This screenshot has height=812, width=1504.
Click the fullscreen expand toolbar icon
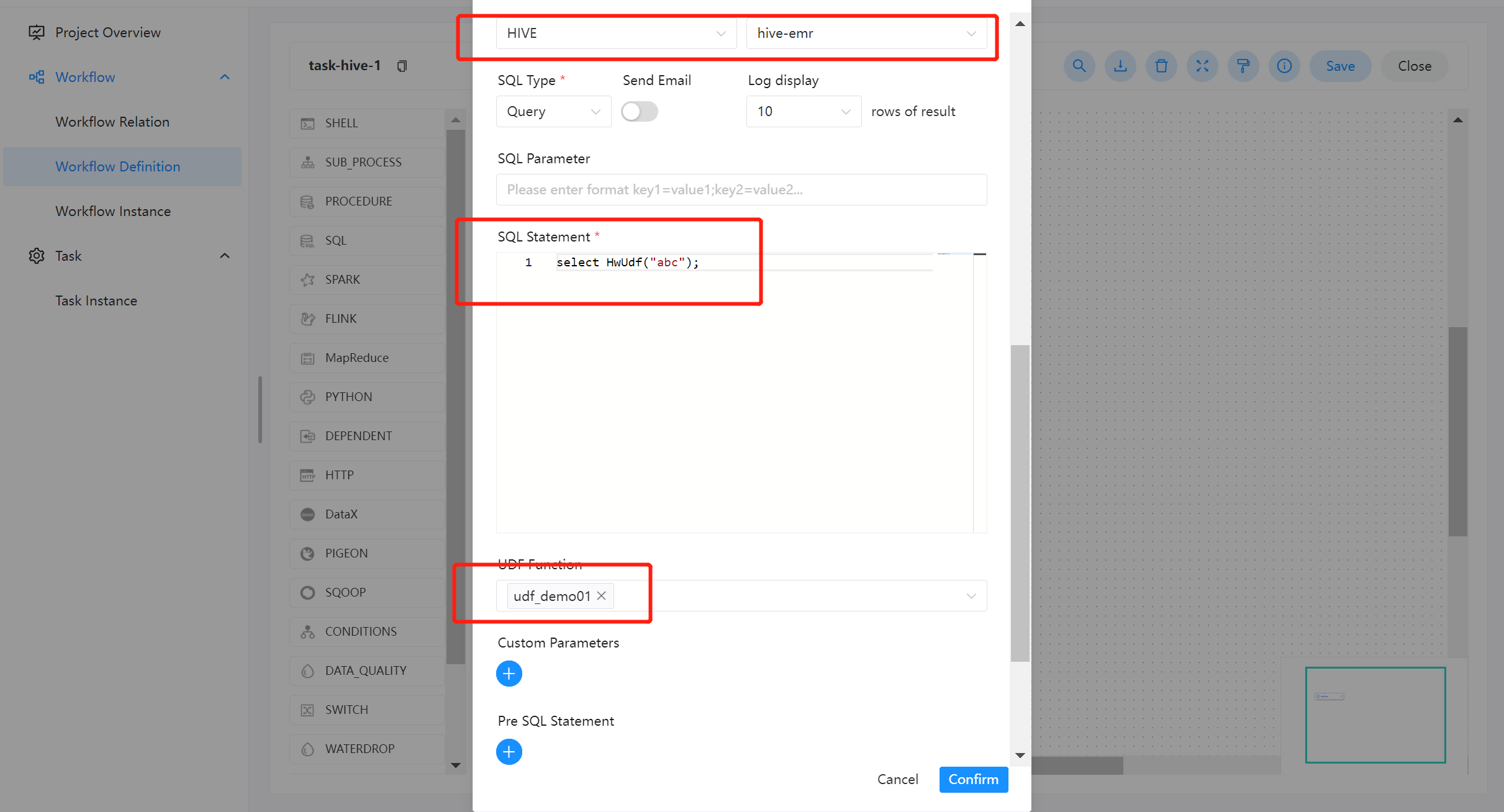pyautogui.click(x=1202, y=66)
